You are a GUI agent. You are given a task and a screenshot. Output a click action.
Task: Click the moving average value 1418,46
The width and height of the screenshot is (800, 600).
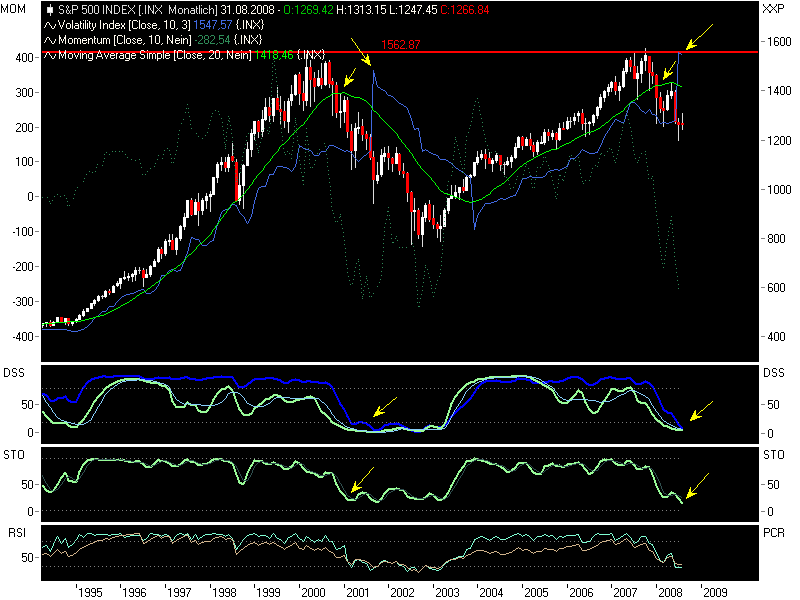pos(274,55)
